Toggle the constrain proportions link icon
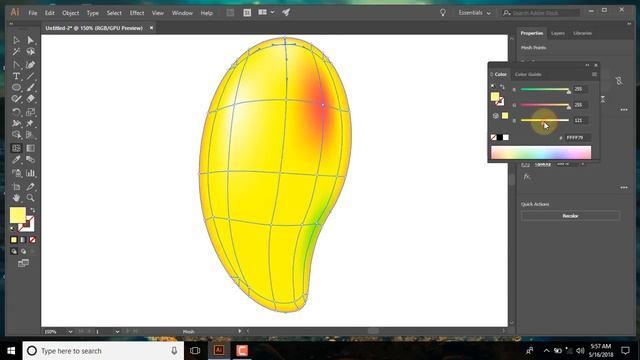Image resolution: width=640 pixels, height=360 pixels. 619,81
